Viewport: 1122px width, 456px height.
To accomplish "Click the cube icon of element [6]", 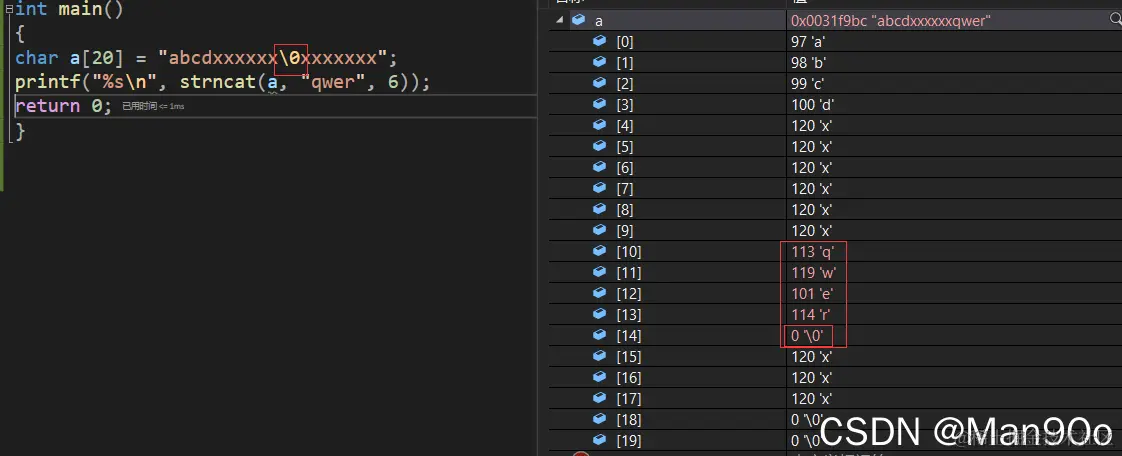I will point(600,168).
